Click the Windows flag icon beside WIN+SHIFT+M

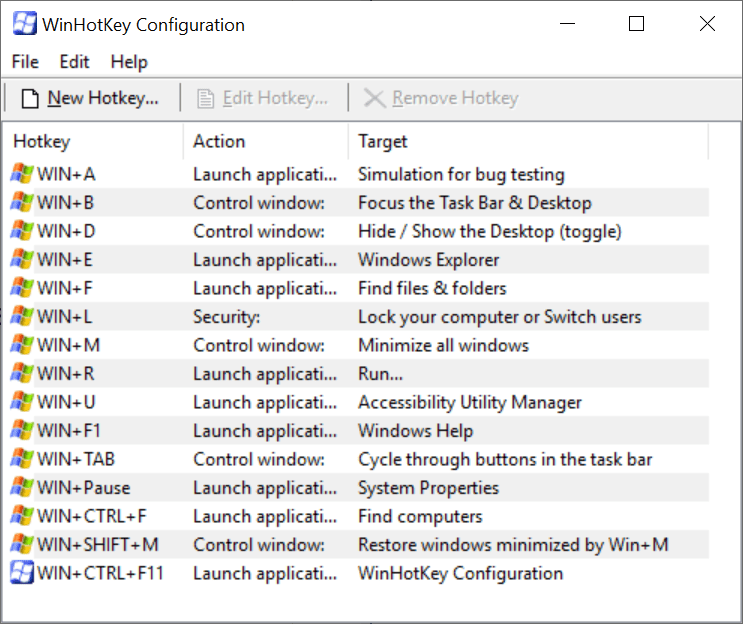[22, 544]
